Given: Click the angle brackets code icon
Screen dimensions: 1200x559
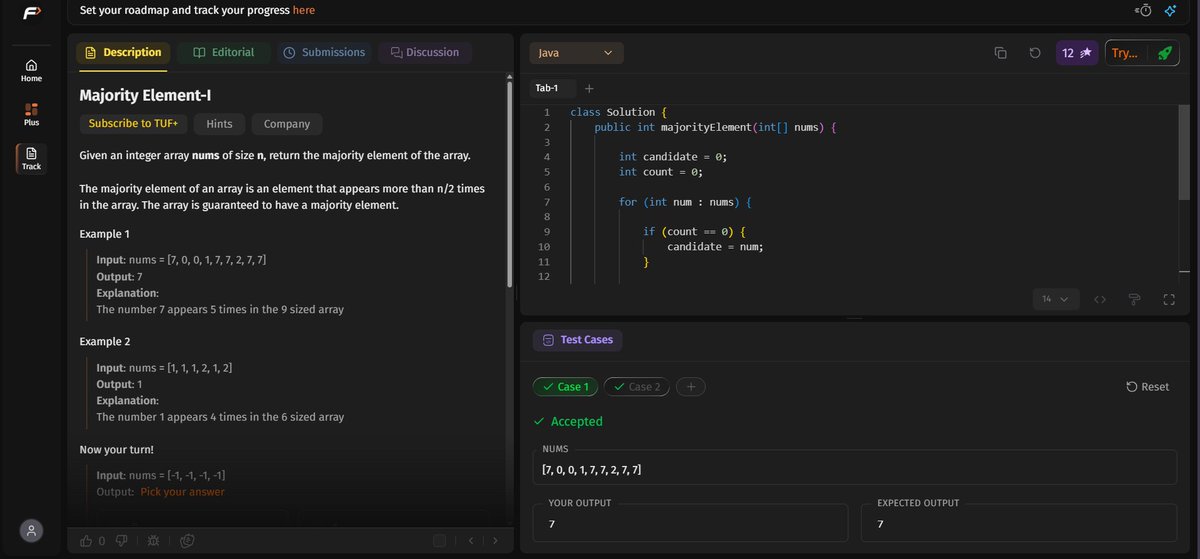Looking at the screenshot, I should (x=1100, y=299).
